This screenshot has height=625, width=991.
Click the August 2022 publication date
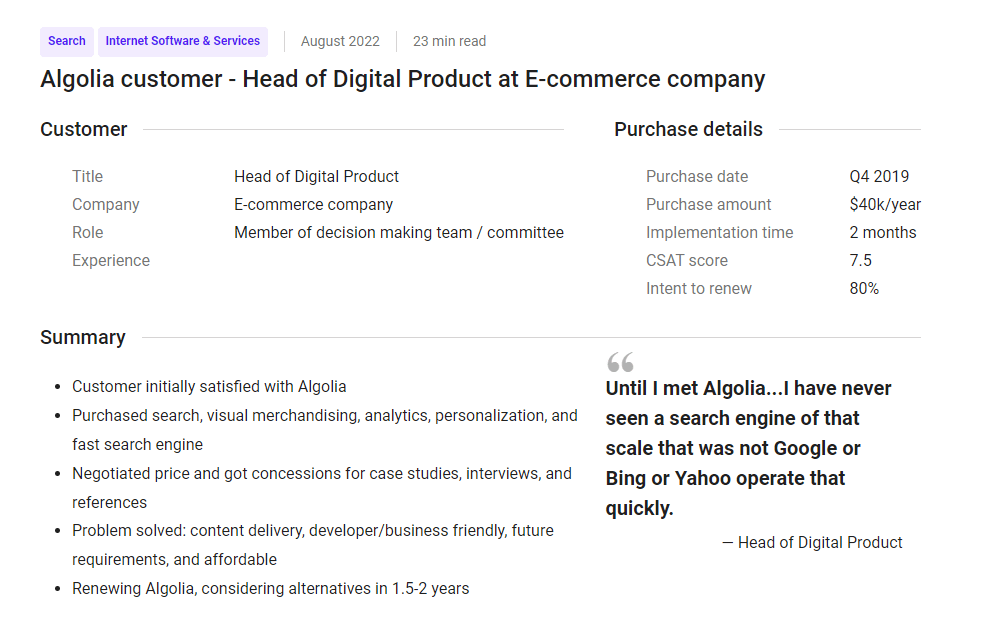point(340,41)
